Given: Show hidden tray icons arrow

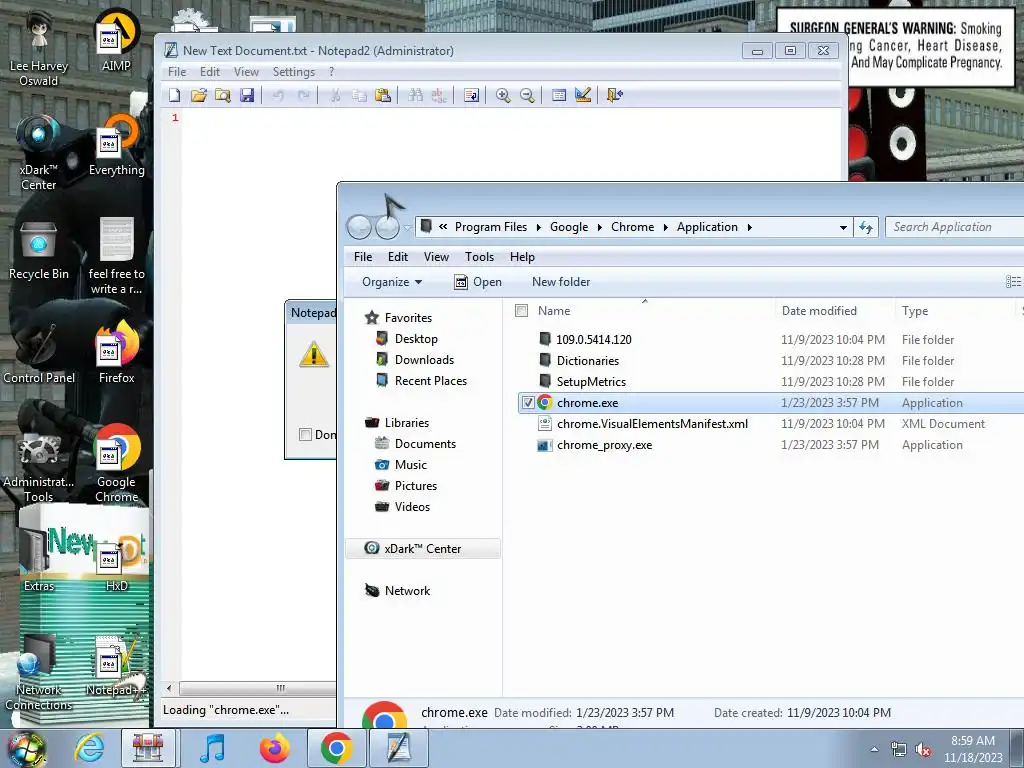Looking at the screenshot, I should coord(874,749).
